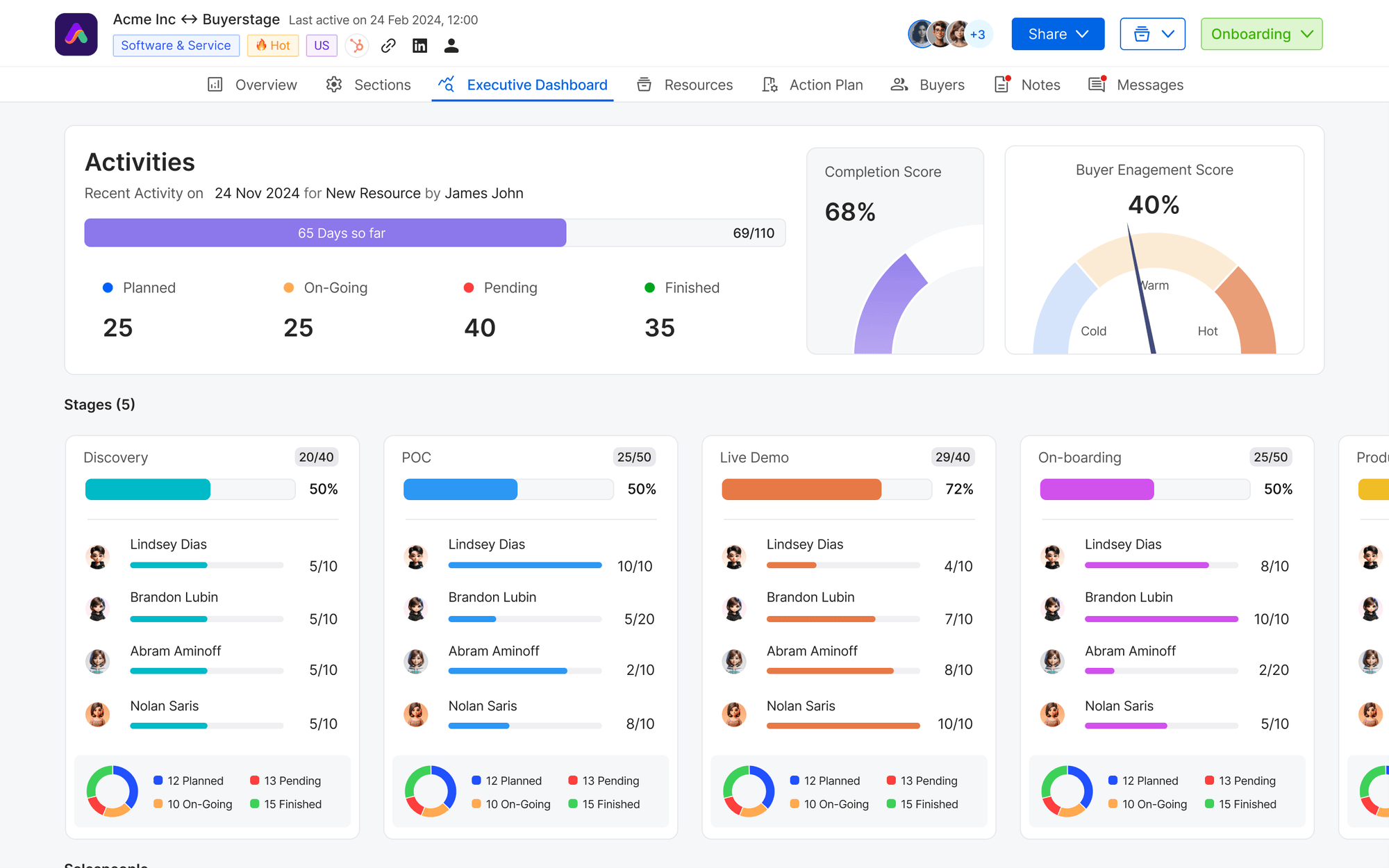Click the Acme Inc app logo
The width and height of the screenshot is (1389, 868).
[x=76, y=34]
